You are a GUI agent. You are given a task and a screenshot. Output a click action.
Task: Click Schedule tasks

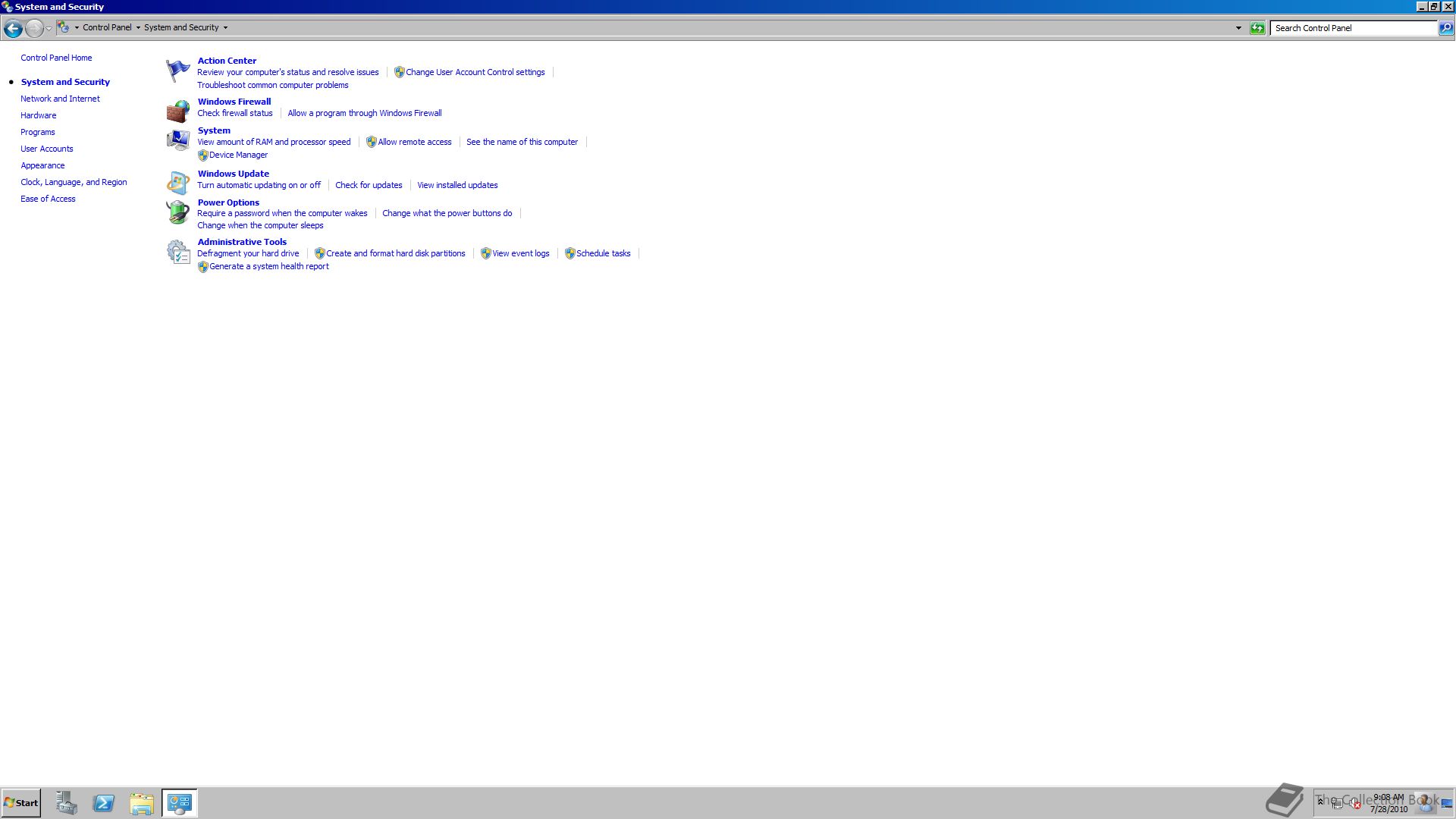(x=604, y=253)
